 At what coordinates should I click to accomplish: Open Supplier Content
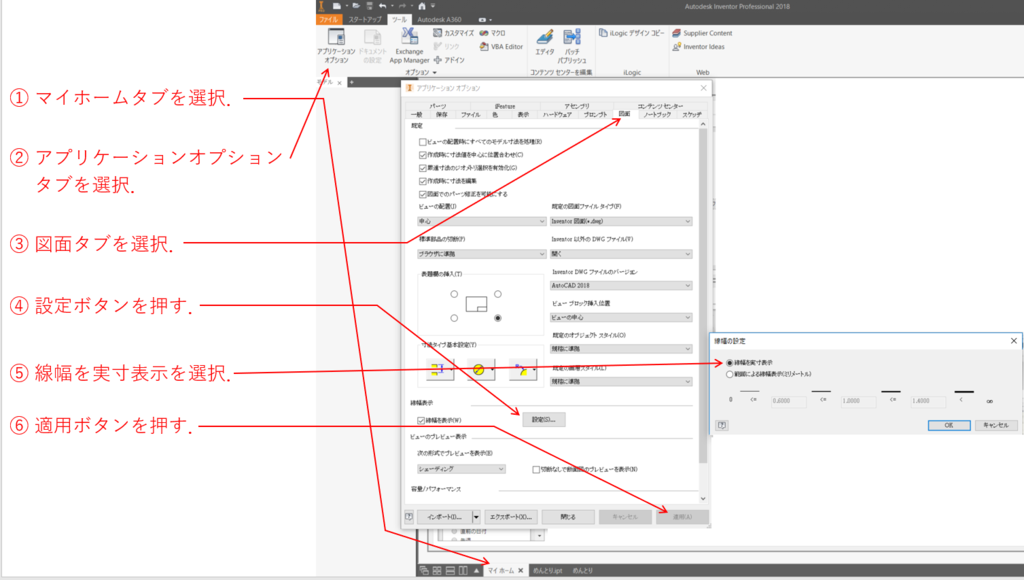[702, 33]
